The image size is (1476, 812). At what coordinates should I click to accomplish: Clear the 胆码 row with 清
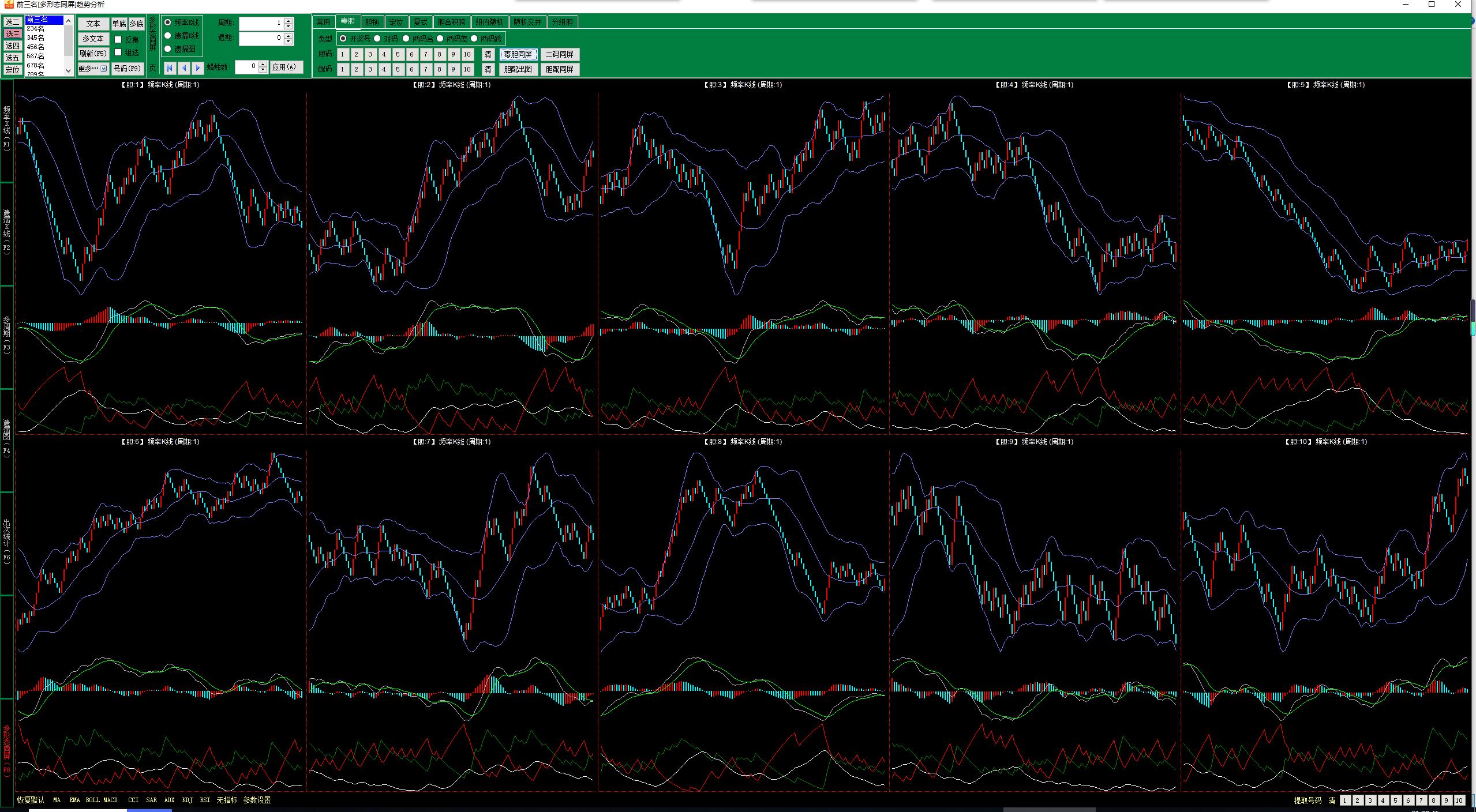pyautogui.click(x=488, y=54)
